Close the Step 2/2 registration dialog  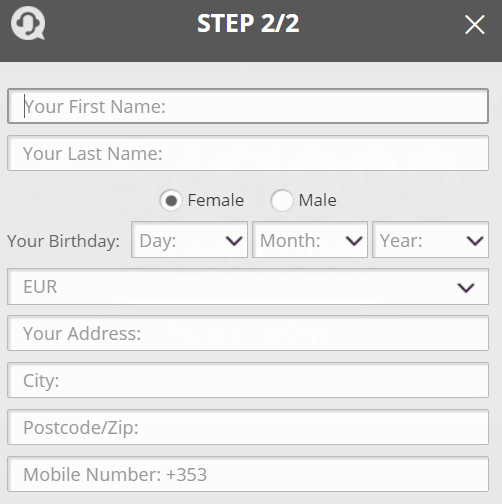pos(475,24)
